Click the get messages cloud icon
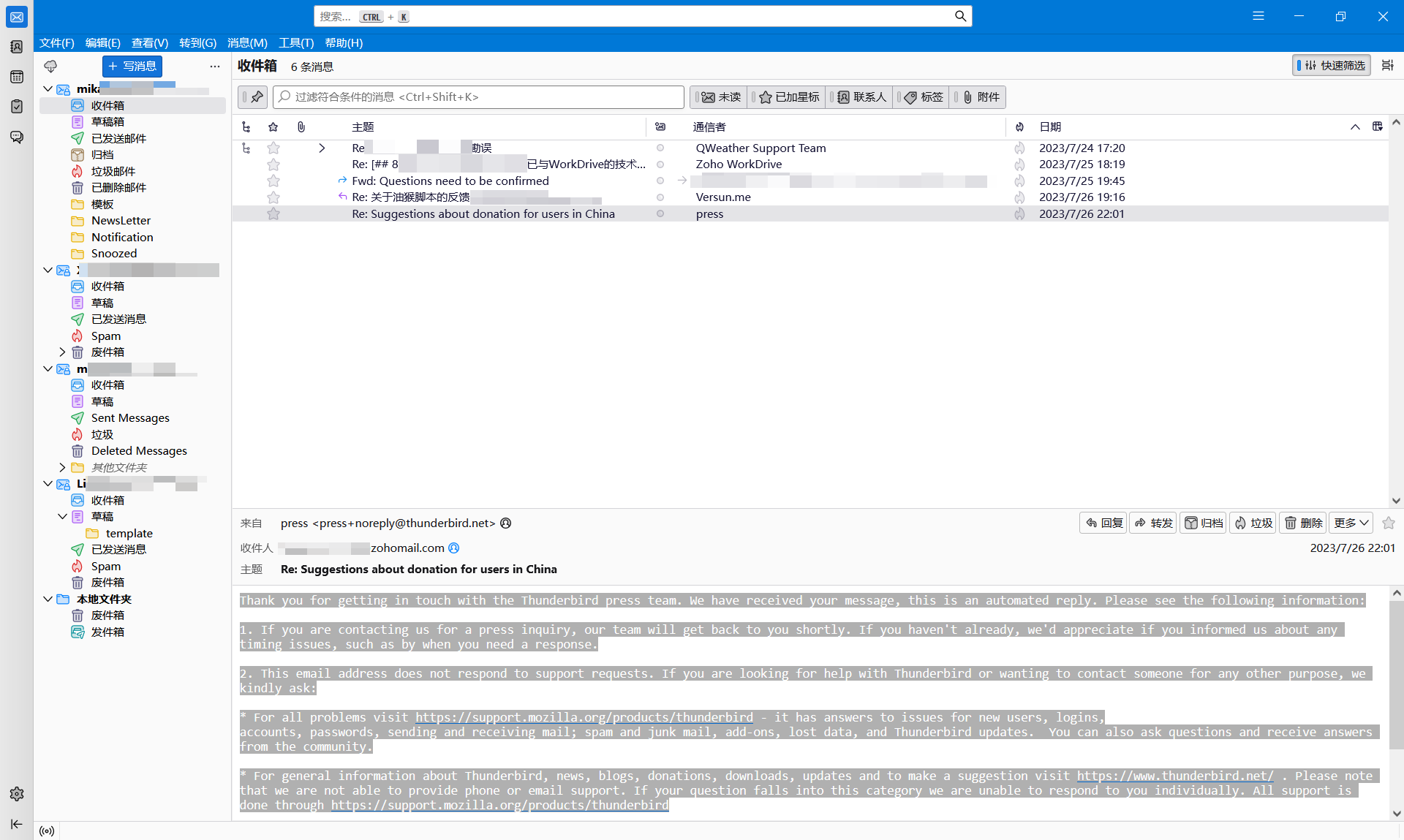This screenshot has width=1404, height=840. [50, 67]
